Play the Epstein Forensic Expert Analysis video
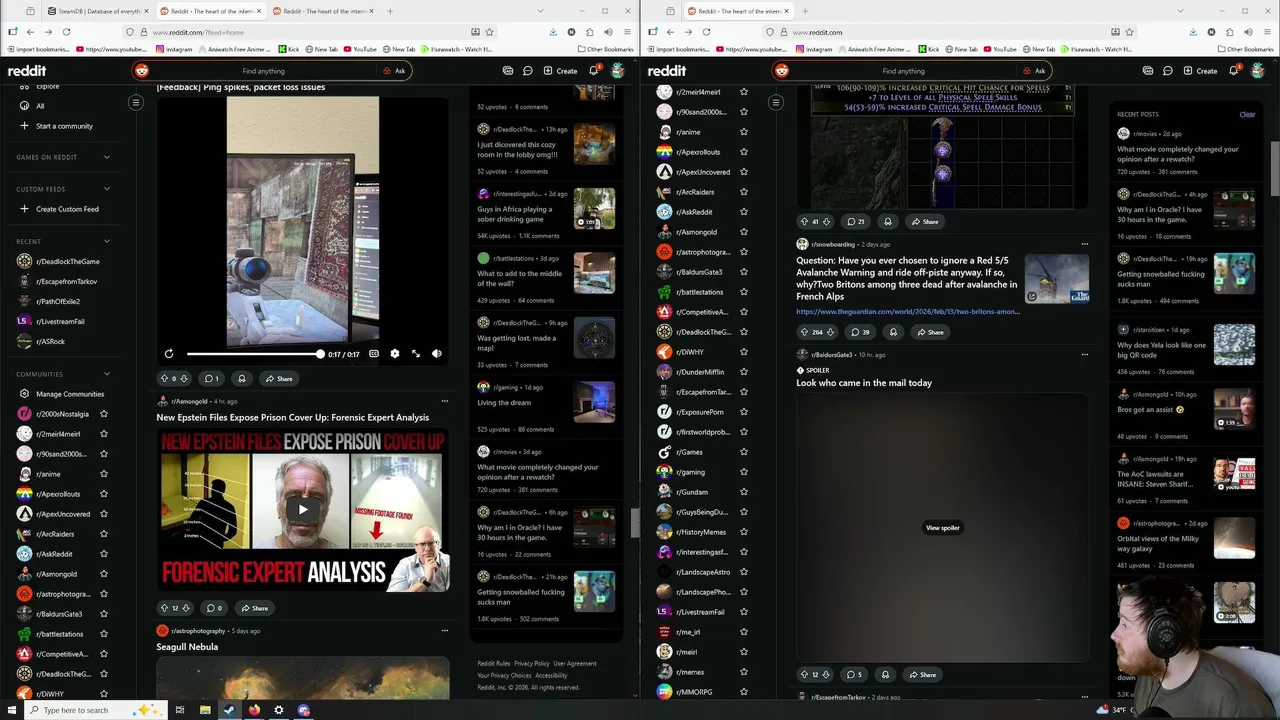Screen dimensions: 1280x720 (x=303, y=509)
